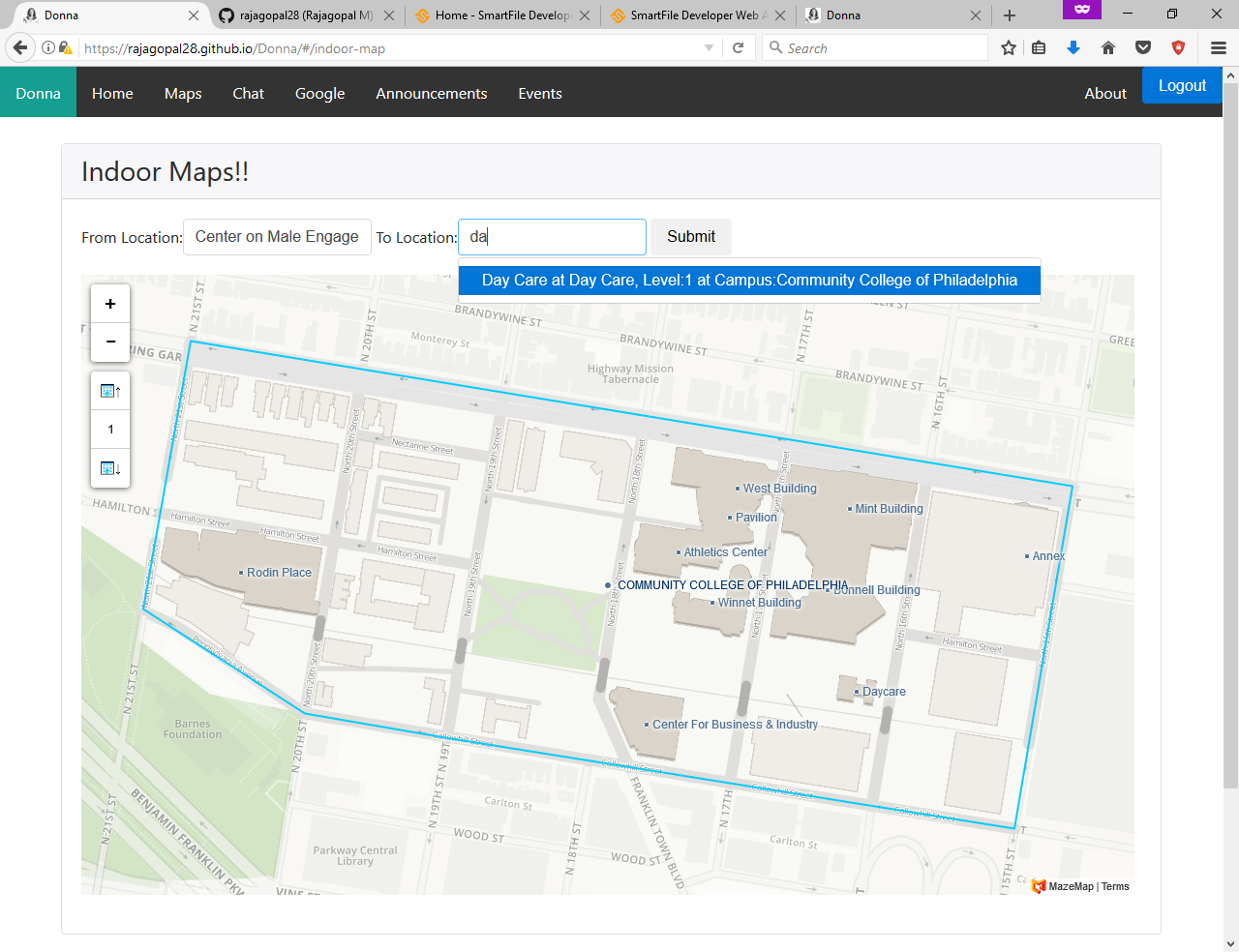The width and height of the screenshot is (1239, 952).
Task: Select the Mint Building map label
Action: (889, 509)
